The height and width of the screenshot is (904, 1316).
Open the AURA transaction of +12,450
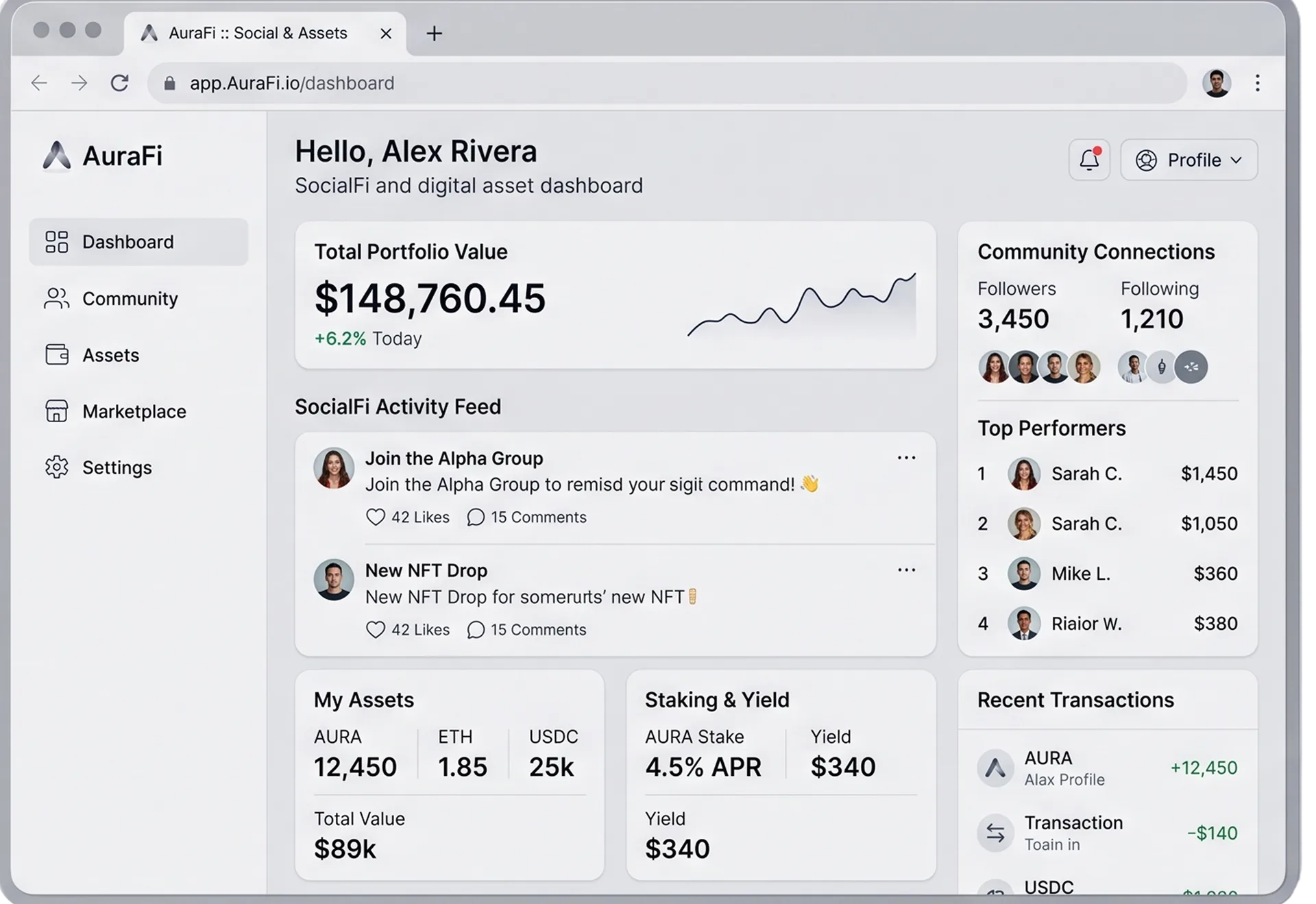click(x=1108, y=768)
